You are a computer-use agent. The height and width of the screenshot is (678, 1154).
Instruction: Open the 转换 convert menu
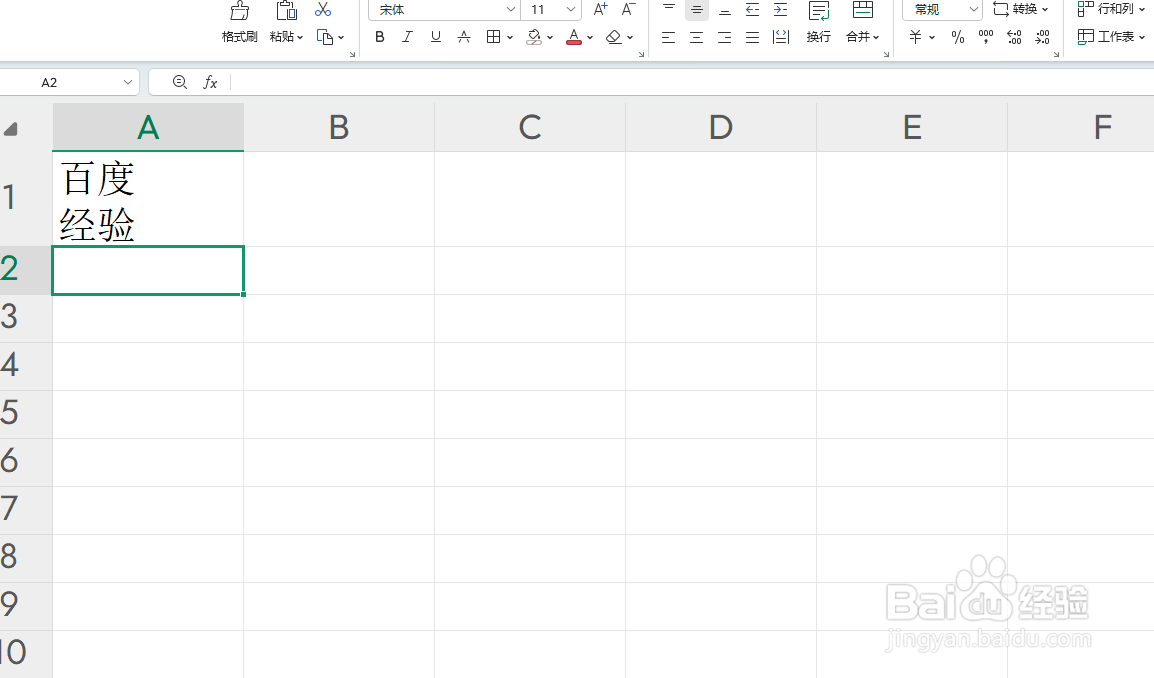coord(1020,10)
